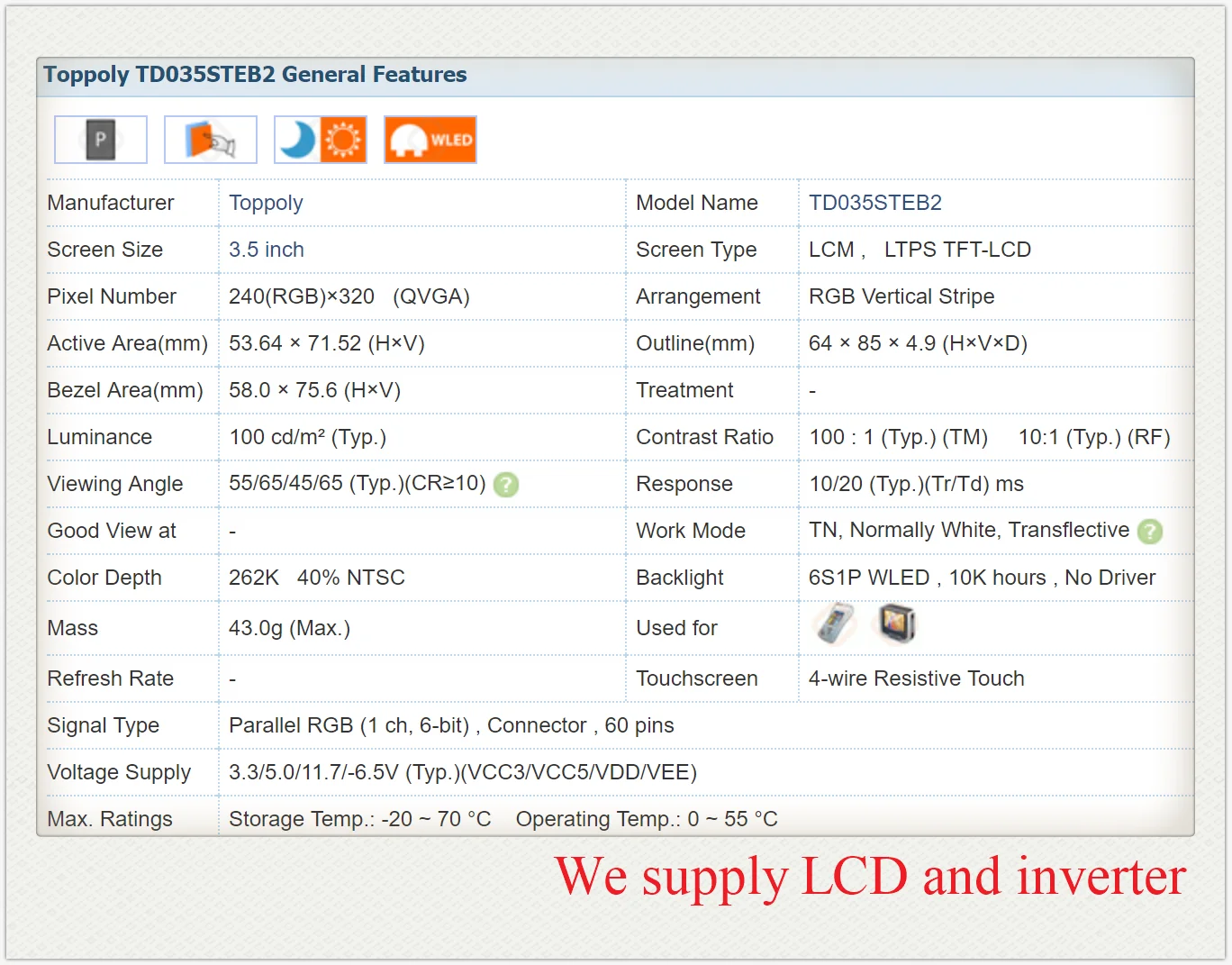Open the Viewing Angle help icon
Viewport: 1232px width, 965px height.
pos(506,485)
